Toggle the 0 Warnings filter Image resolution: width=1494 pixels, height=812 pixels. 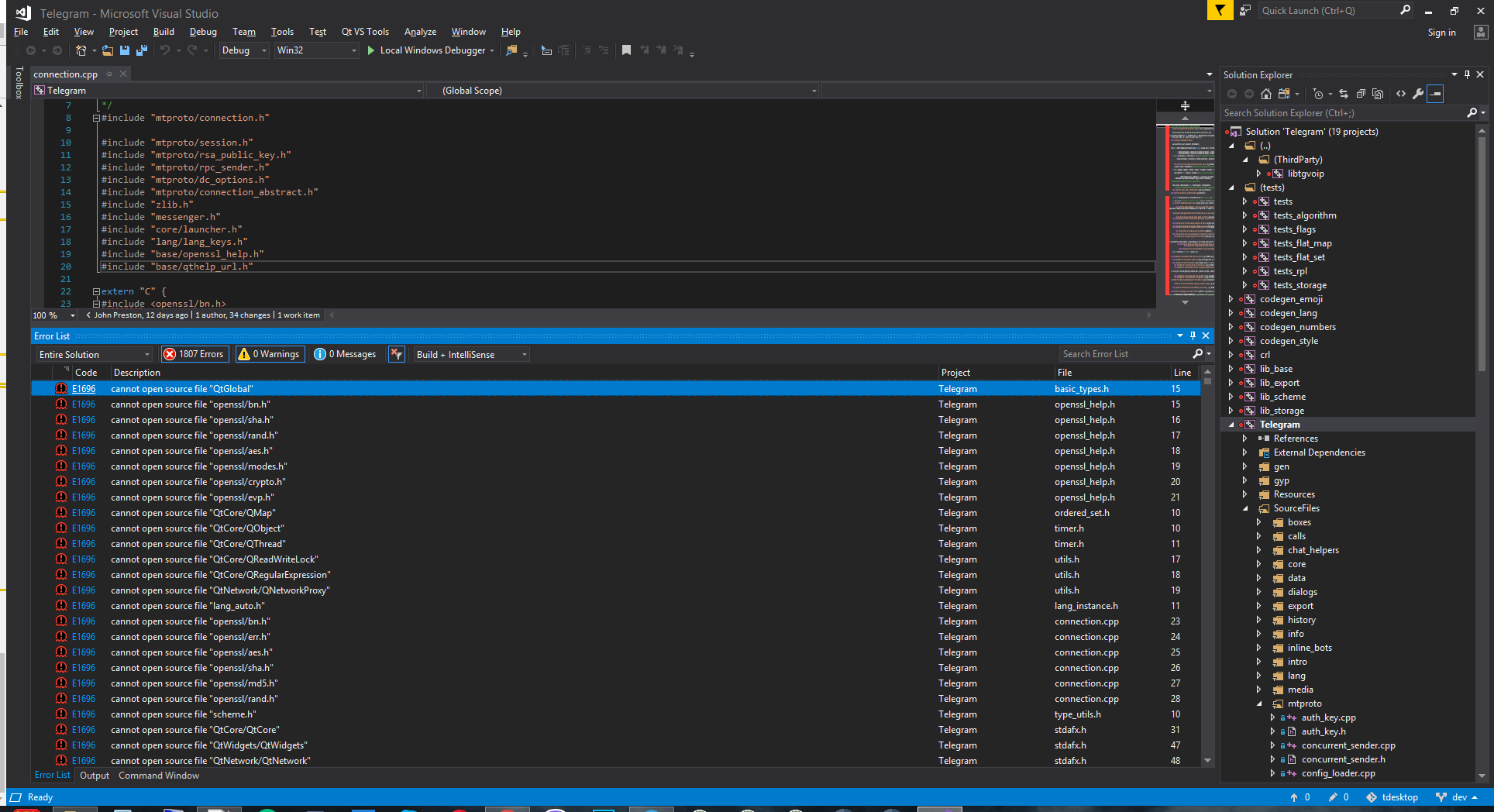269,354
